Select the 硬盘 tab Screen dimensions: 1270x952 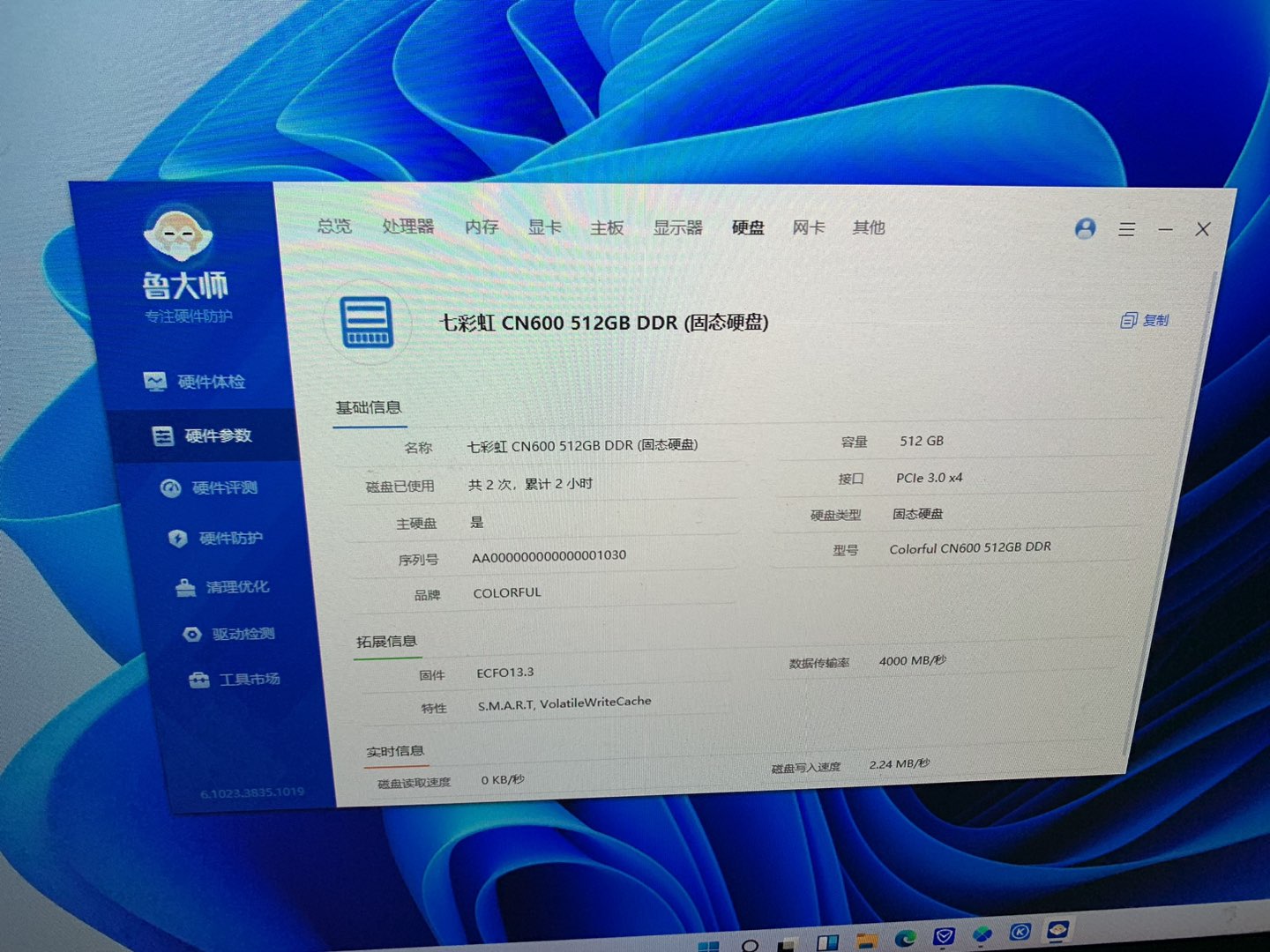tap(748, 227)
